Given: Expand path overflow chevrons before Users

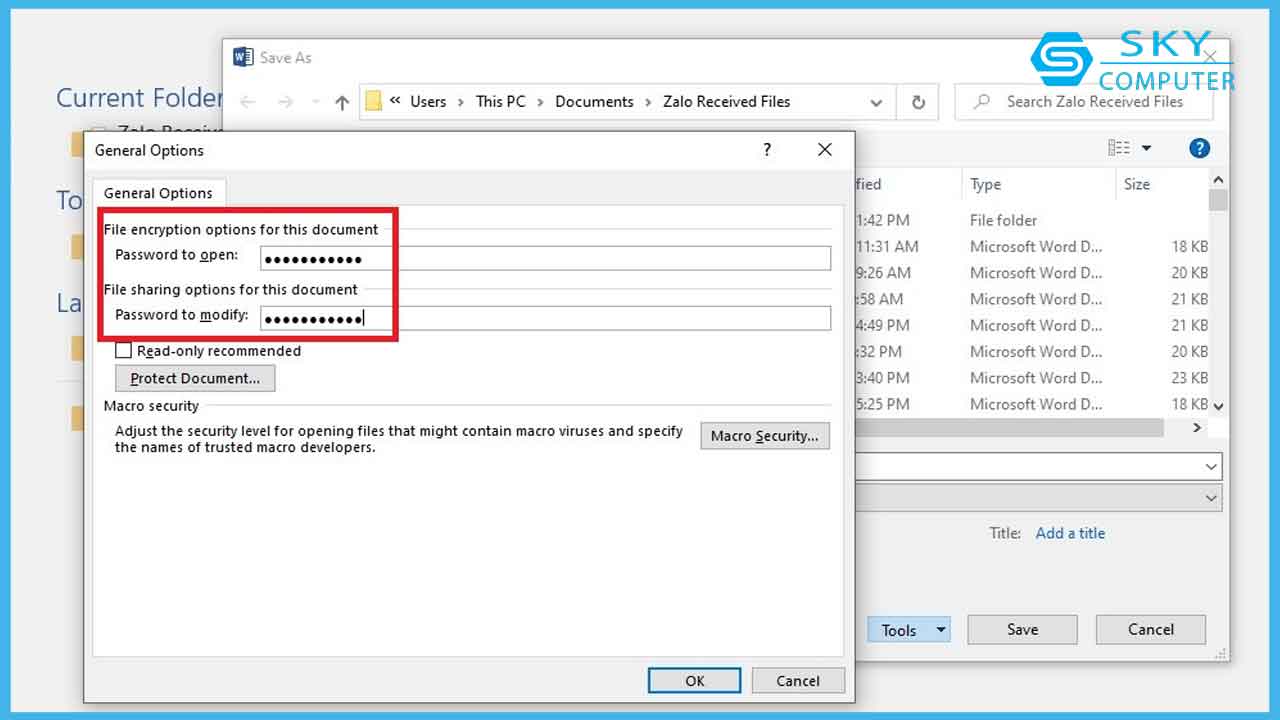Looking at the screenshot, I should coord(395,101).
